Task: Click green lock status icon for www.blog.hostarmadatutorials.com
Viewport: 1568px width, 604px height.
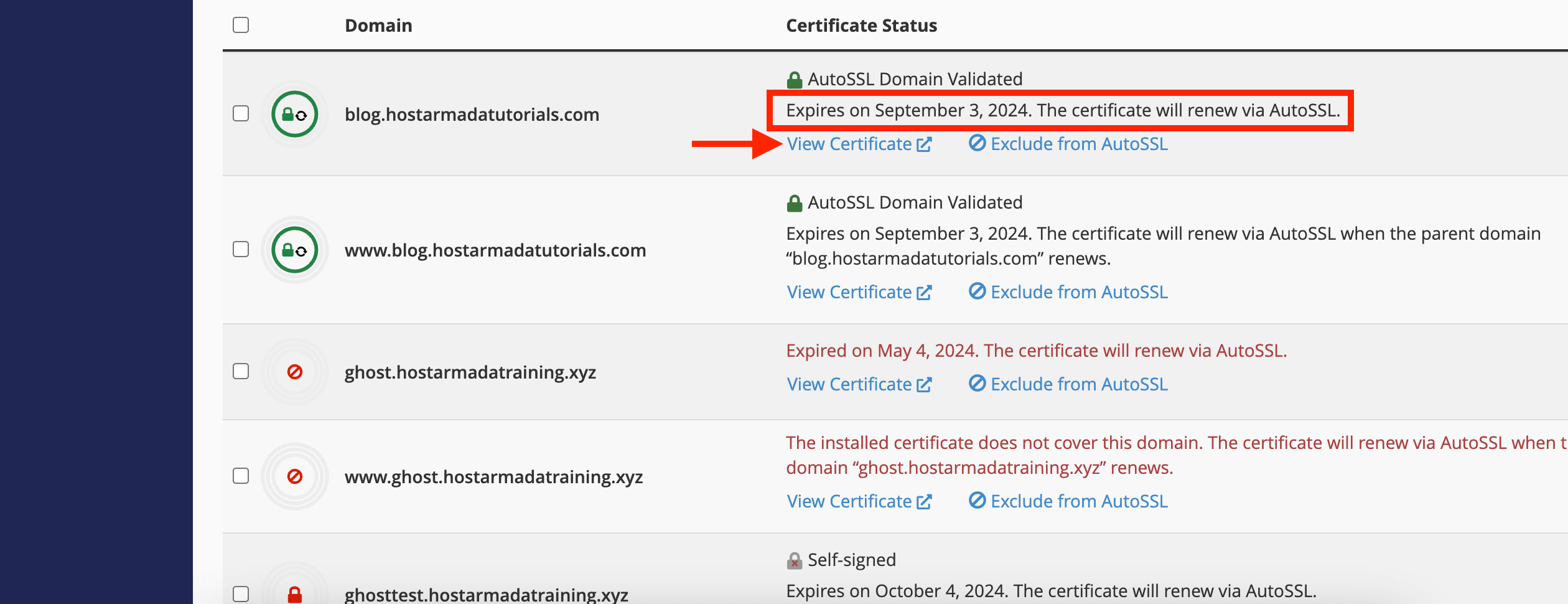Action: click(x=295, y=250)
